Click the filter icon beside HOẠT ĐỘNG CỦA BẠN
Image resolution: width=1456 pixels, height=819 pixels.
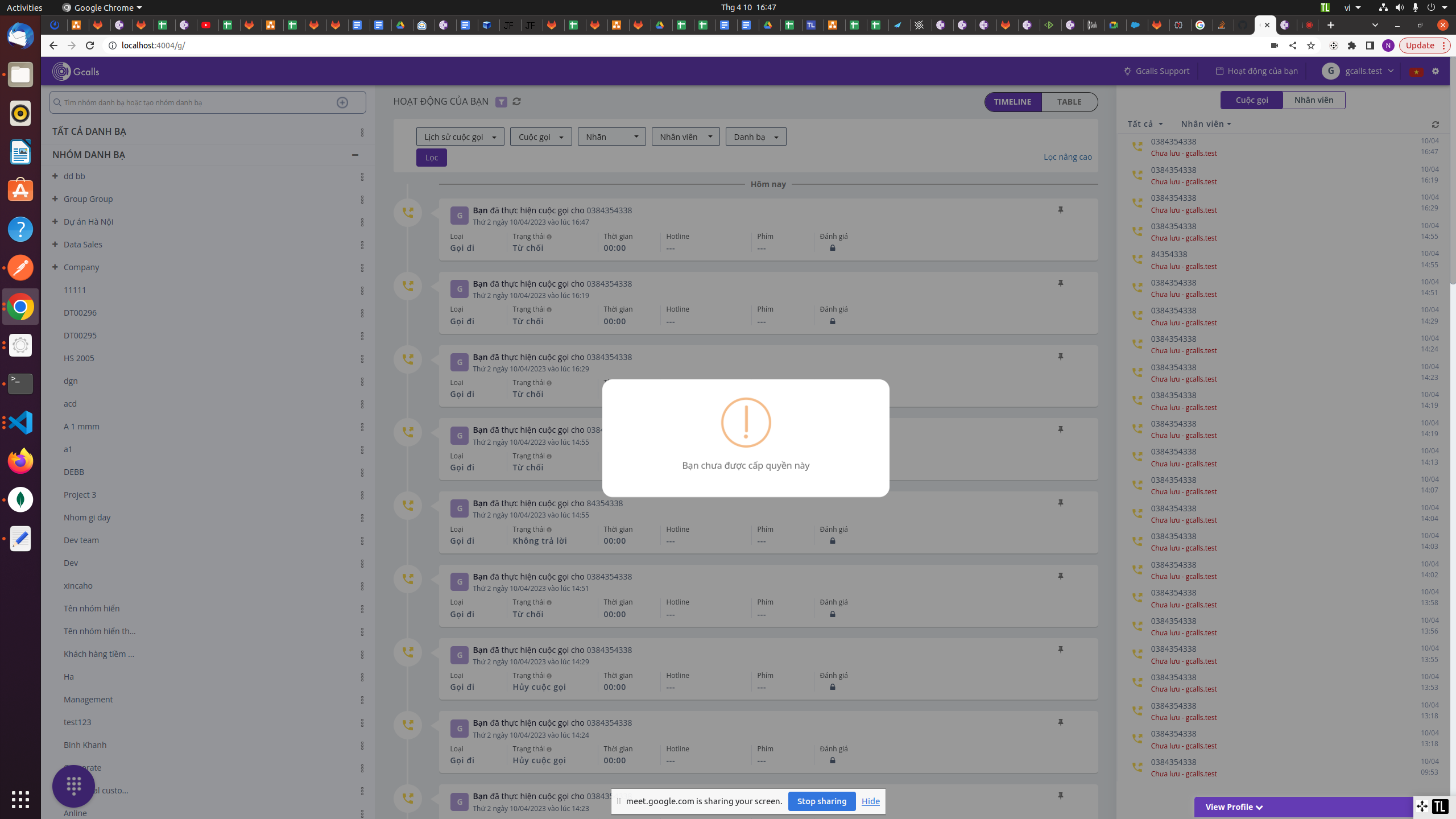(501, 102)
